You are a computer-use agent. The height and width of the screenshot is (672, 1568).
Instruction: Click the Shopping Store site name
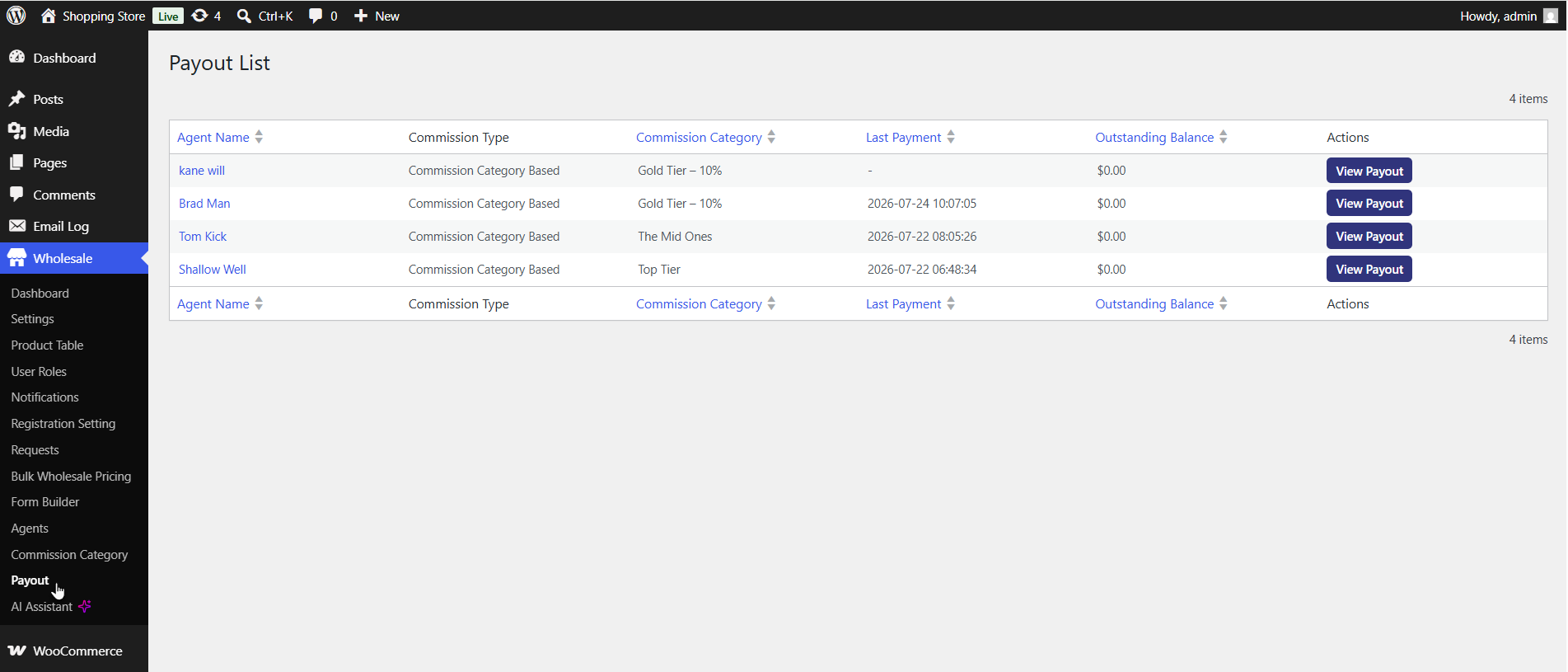104,16
